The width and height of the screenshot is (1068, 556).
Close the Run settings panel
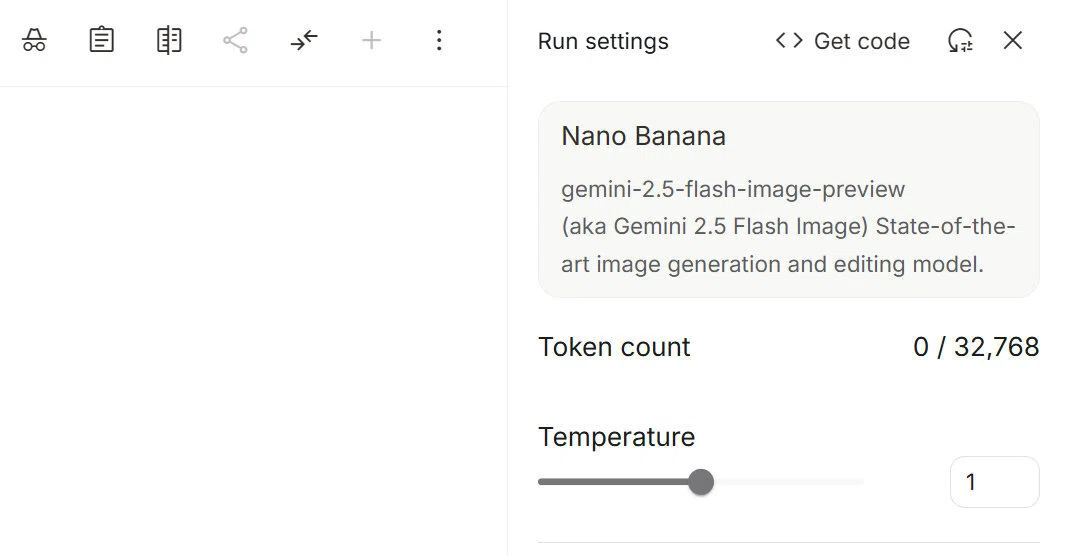(1013, 40)
